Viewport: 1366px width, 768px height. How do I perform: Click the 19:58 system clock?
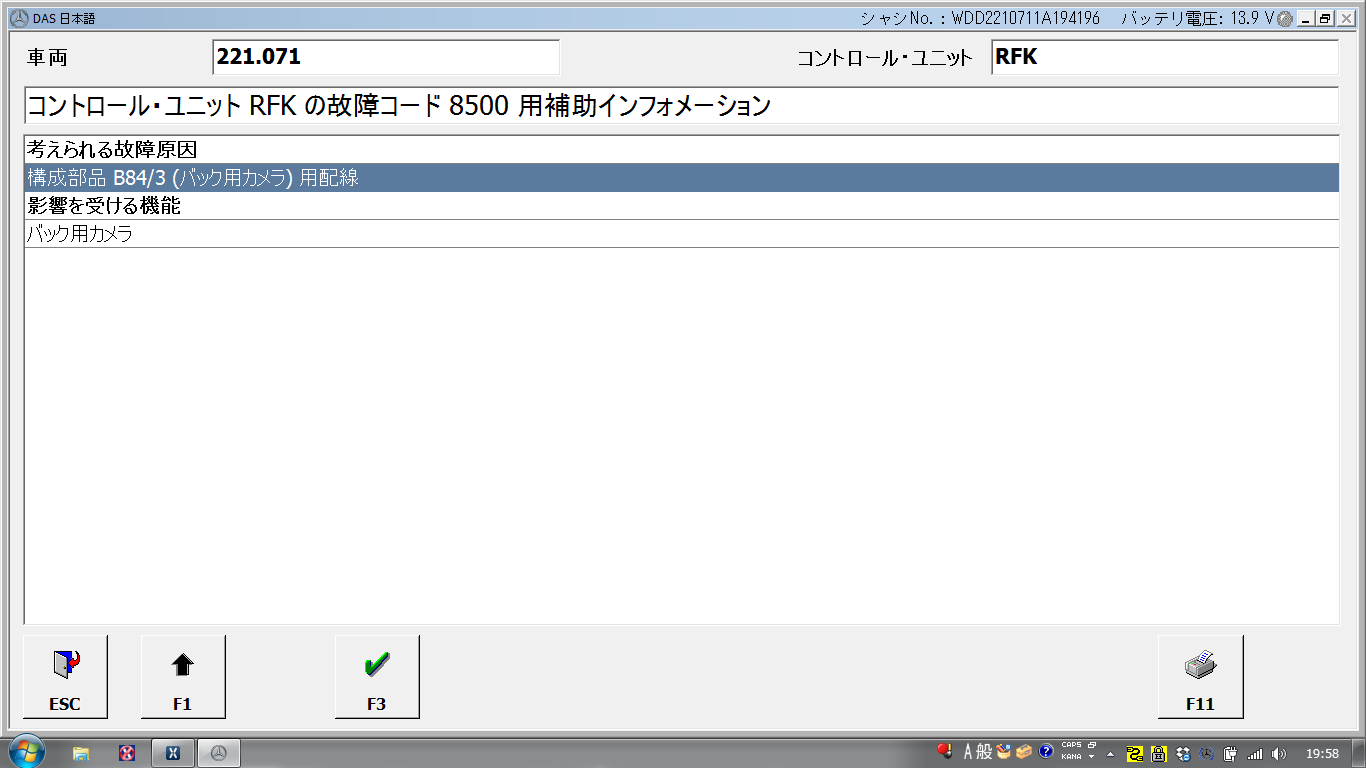point(1322,753)
